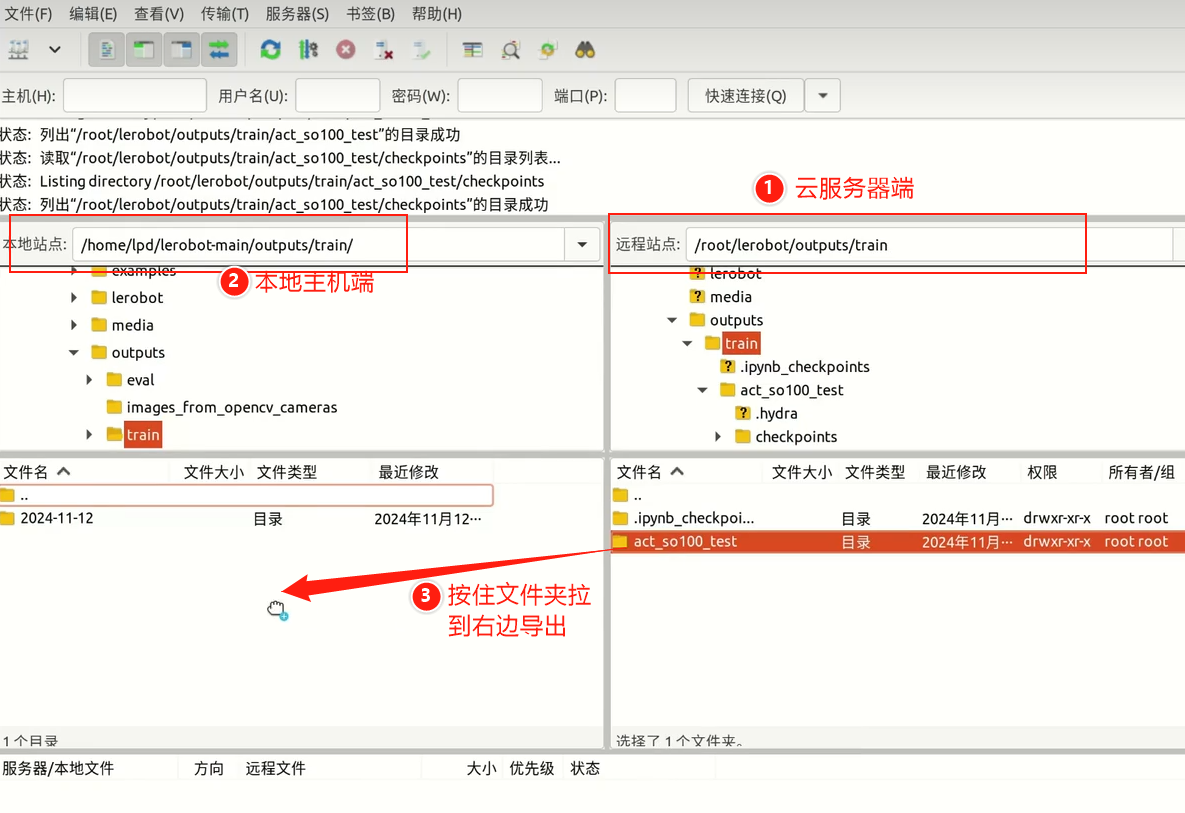Select the remote .ipynb_checkpoi... folder row

(897, 518)
